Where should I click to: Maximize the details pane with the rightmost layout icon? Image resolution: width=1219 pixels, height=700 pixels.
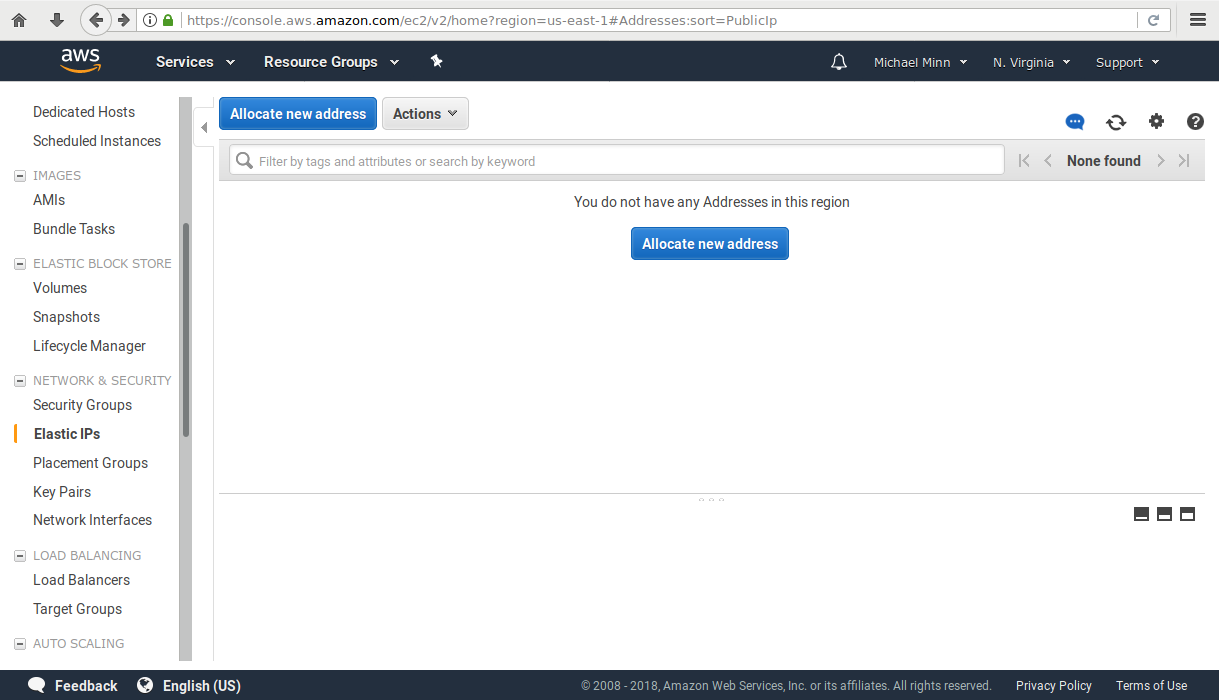pos(1188,514)
